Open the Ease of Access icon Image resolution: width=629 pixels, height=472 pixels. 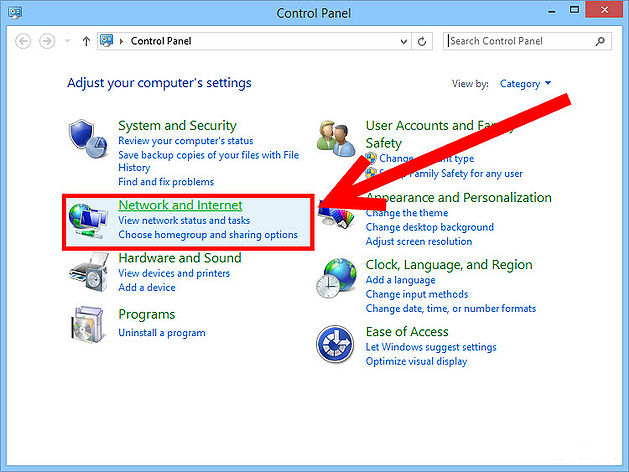click(x=335, y=344)
